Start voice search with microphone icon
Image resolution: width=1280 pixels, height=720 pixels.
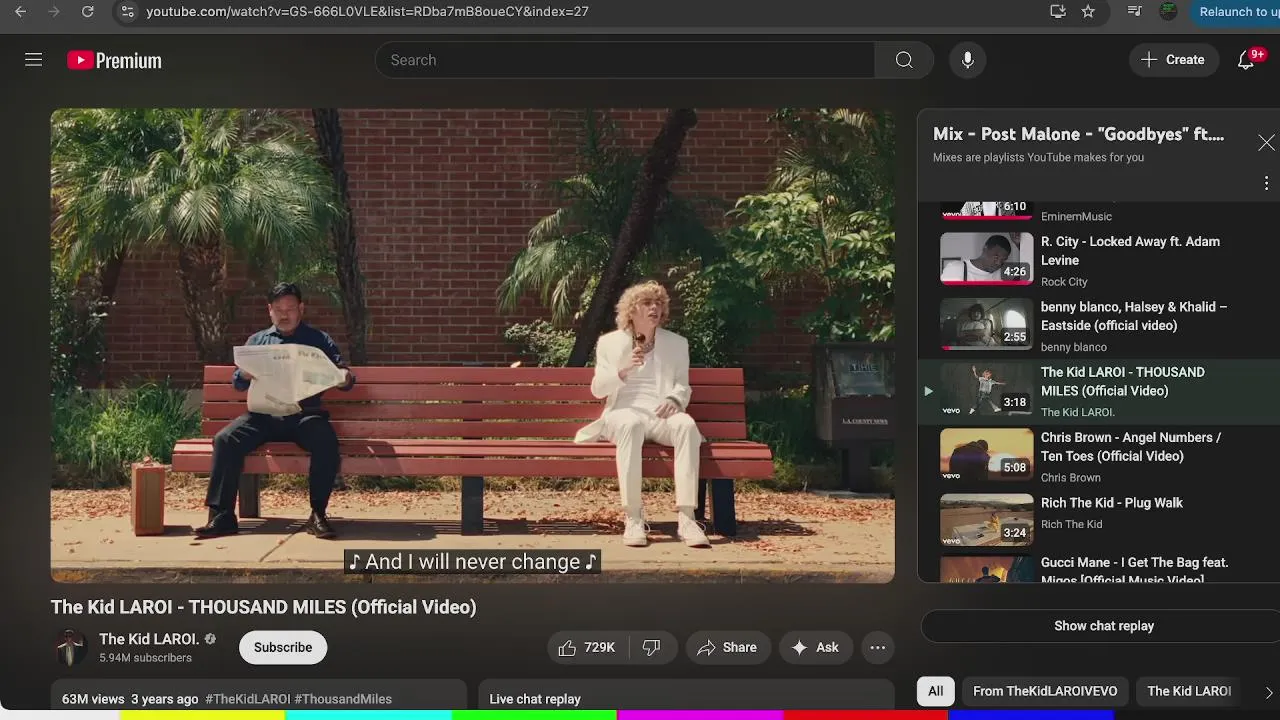pyautogui.click(x=967, y=60)
